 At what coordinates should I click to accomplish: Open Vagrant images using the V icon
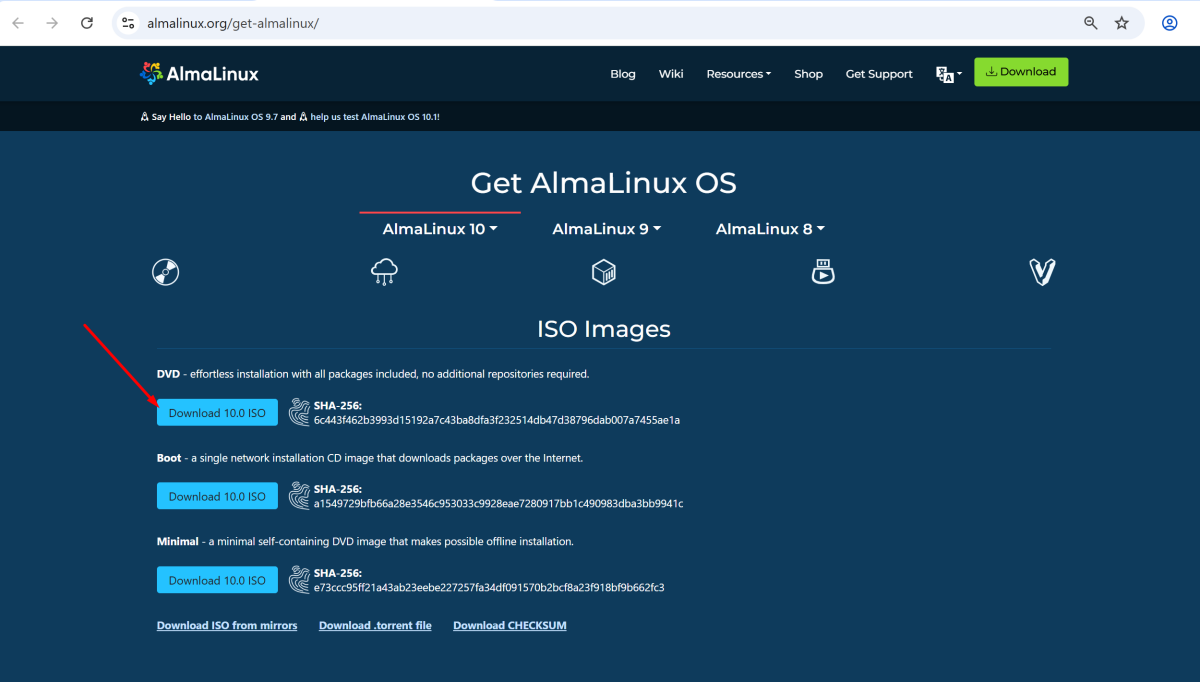[1042, 271]
